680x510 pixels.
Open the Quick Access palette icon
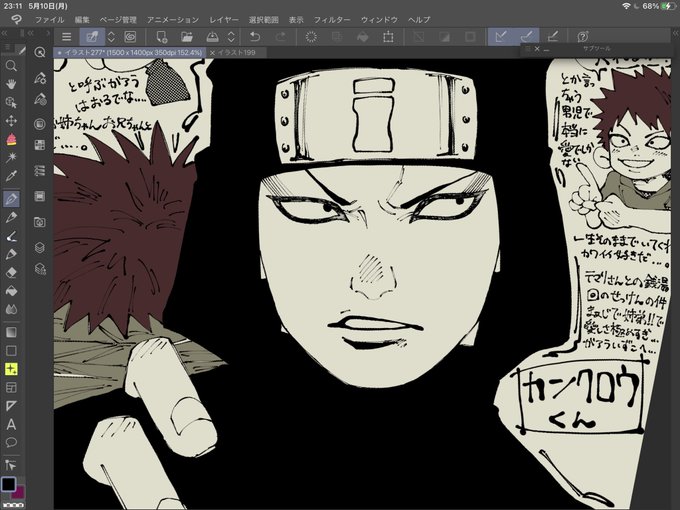[40, 52]
